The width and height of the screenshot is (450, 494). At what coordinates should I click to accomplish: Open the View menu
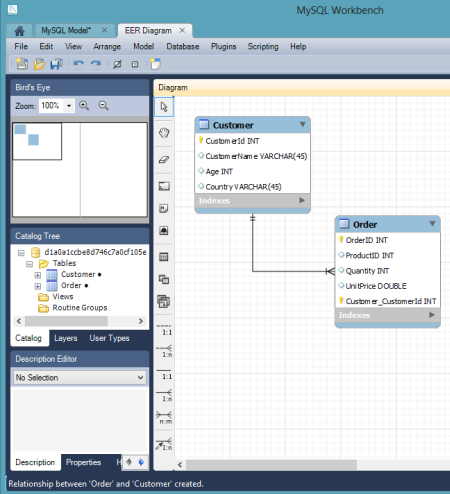pos(73,46)
